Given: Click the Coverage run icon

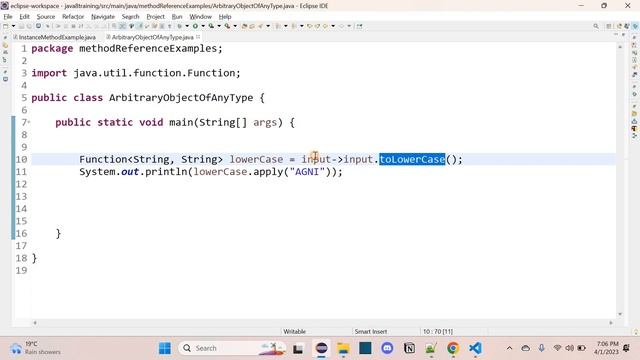Looking at the screenshot, I should click(211, 26).
